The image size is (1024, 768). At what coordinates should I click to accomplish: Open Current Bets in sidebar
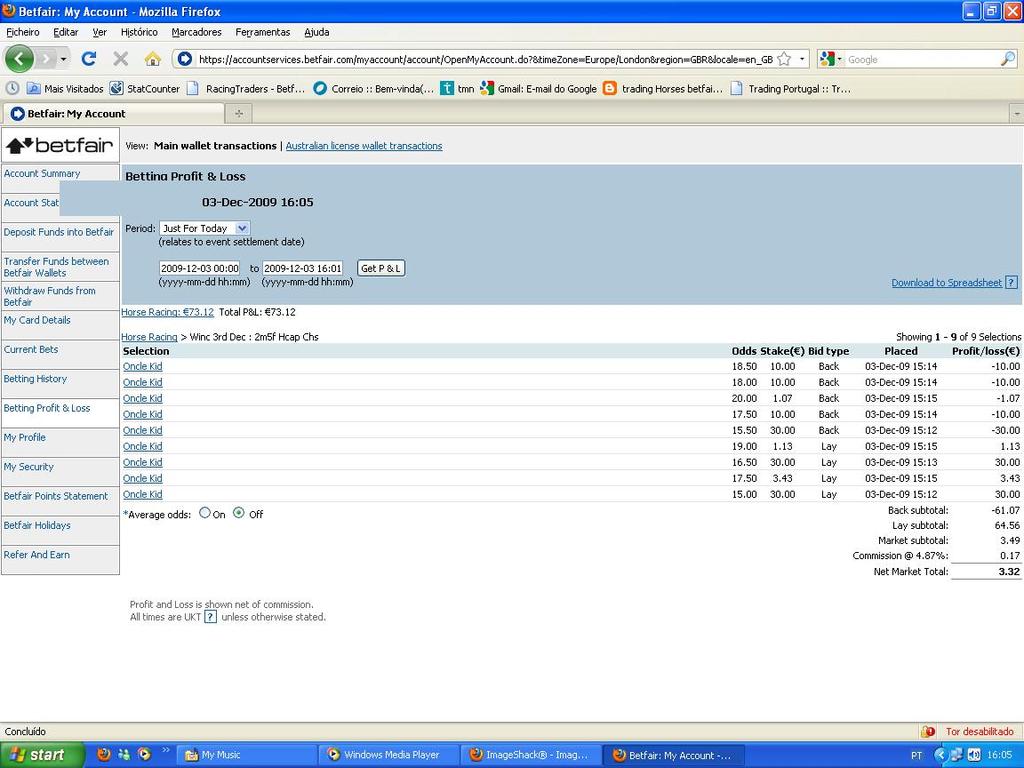coord(31,349)
